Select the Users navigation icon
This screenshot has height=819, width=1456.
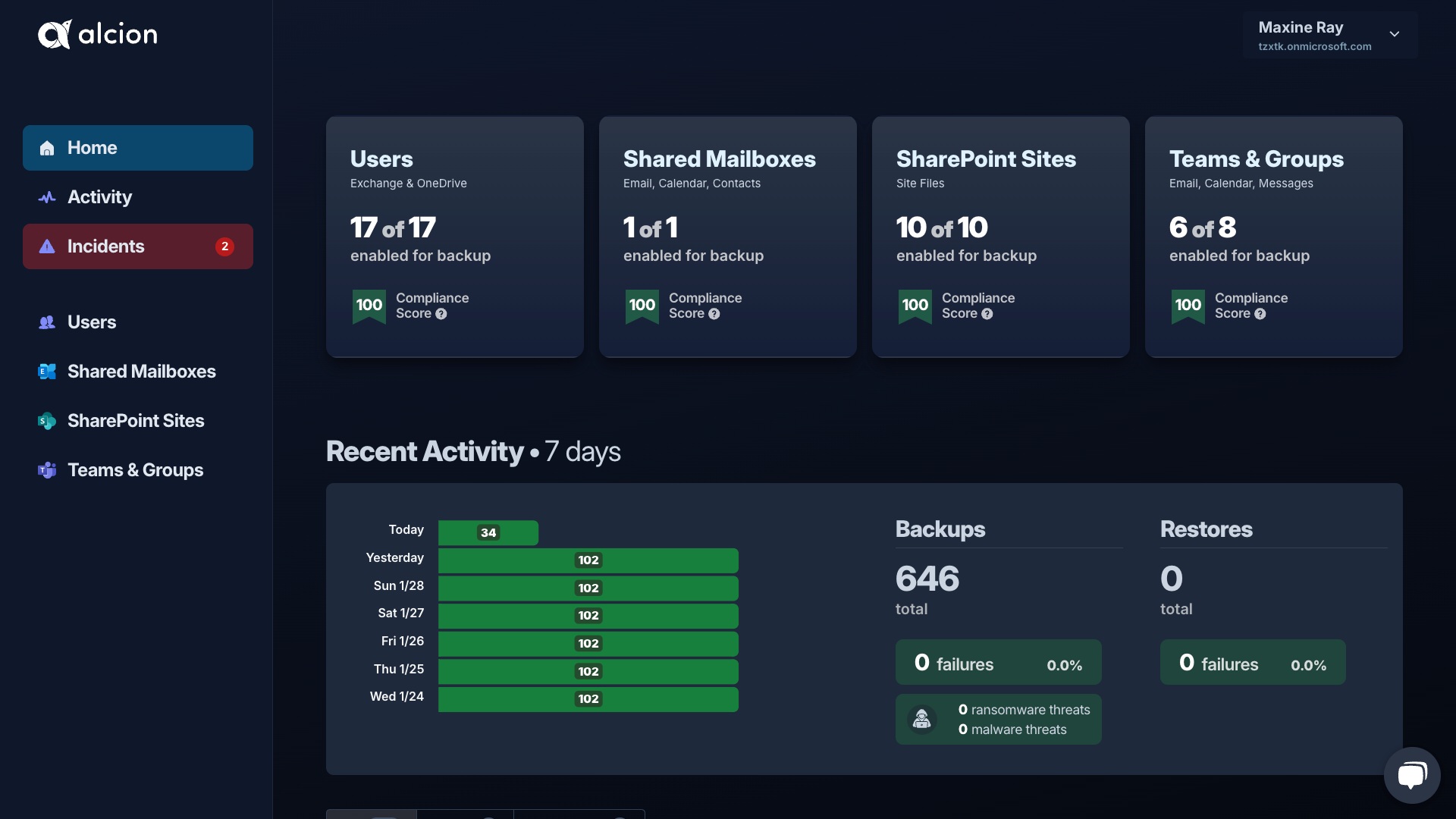47,322
